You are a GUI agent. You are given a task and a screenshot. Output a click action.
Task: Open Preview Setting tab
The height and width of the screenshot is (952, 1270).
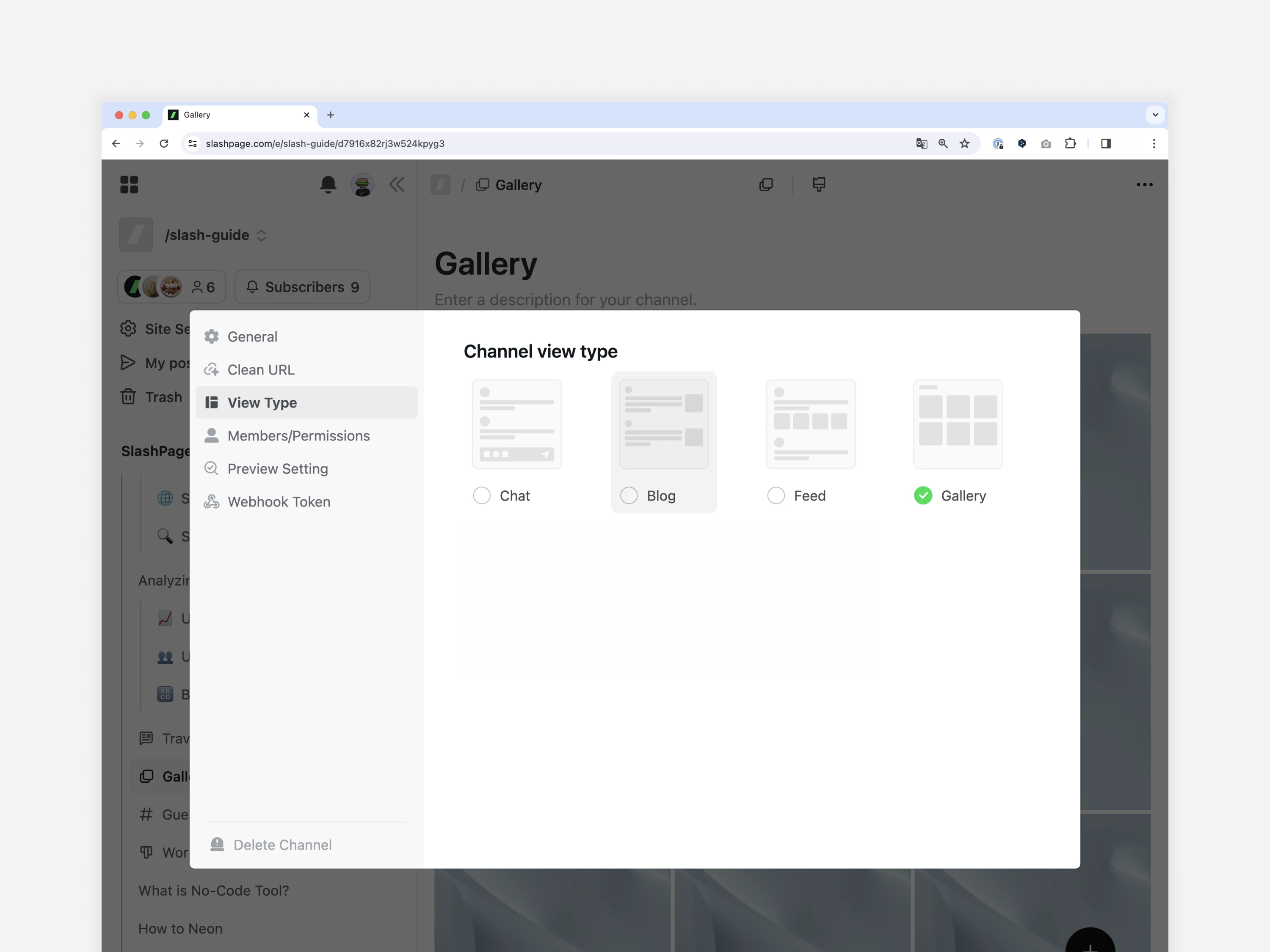(x=306, y=468)
